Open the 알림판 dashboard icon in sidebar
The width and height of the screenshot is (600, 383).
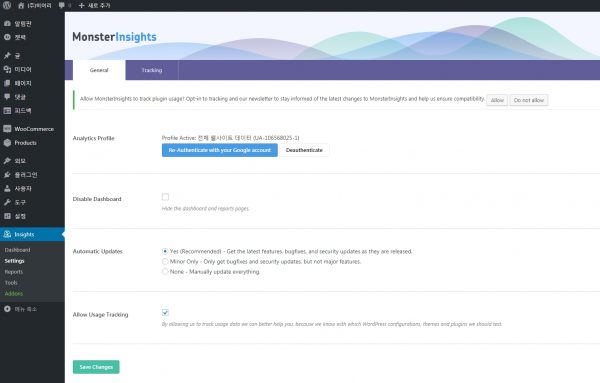(x=7, y=23)
